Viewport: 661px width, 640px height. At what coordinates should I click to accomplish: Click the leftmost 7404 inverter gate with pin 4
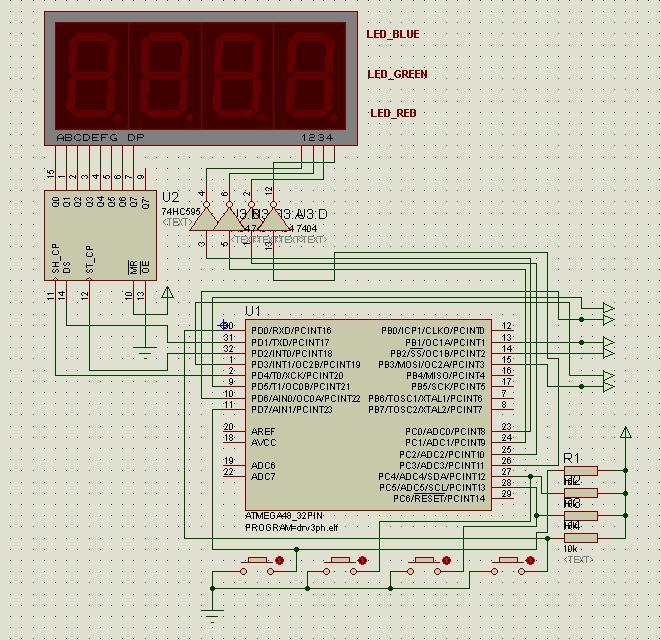(x=205, y=219)
